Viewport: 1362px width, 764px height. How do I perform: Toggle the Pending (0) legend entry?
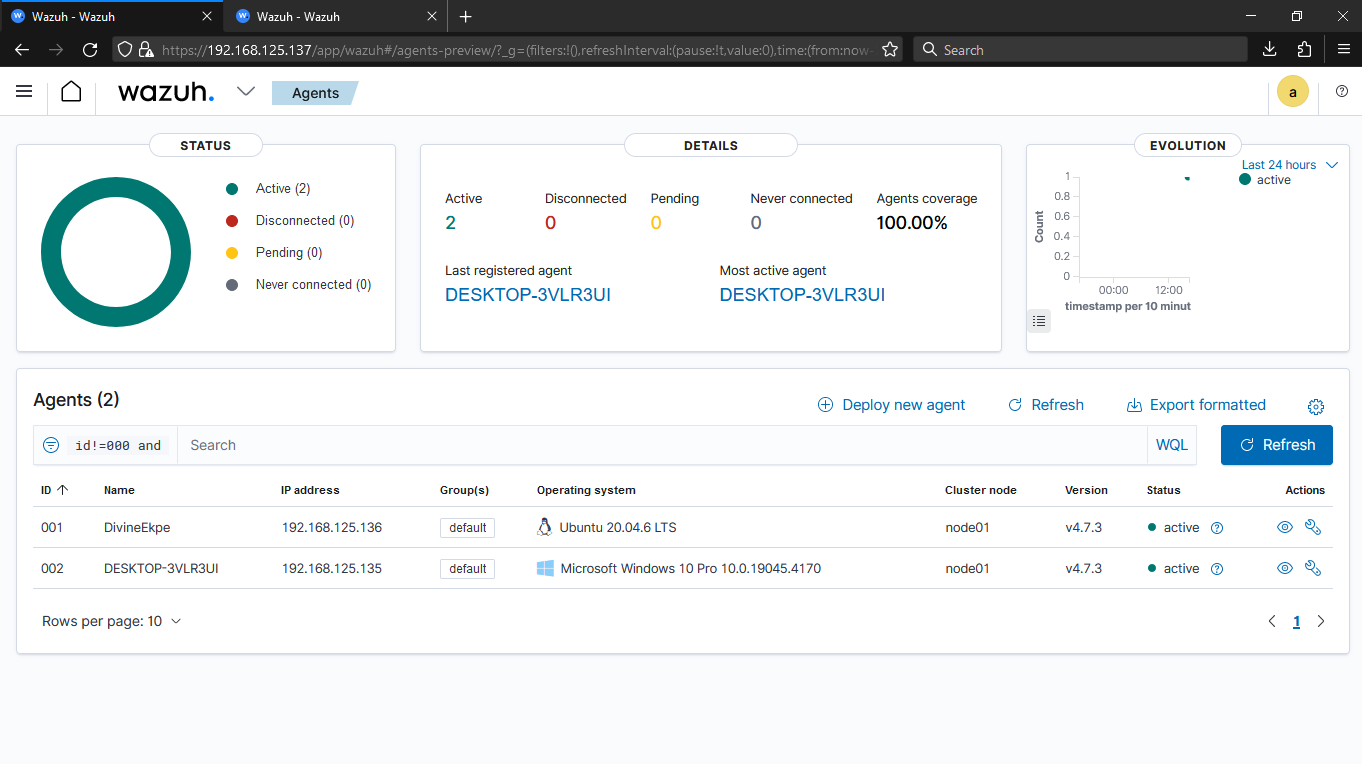(275, 252)
